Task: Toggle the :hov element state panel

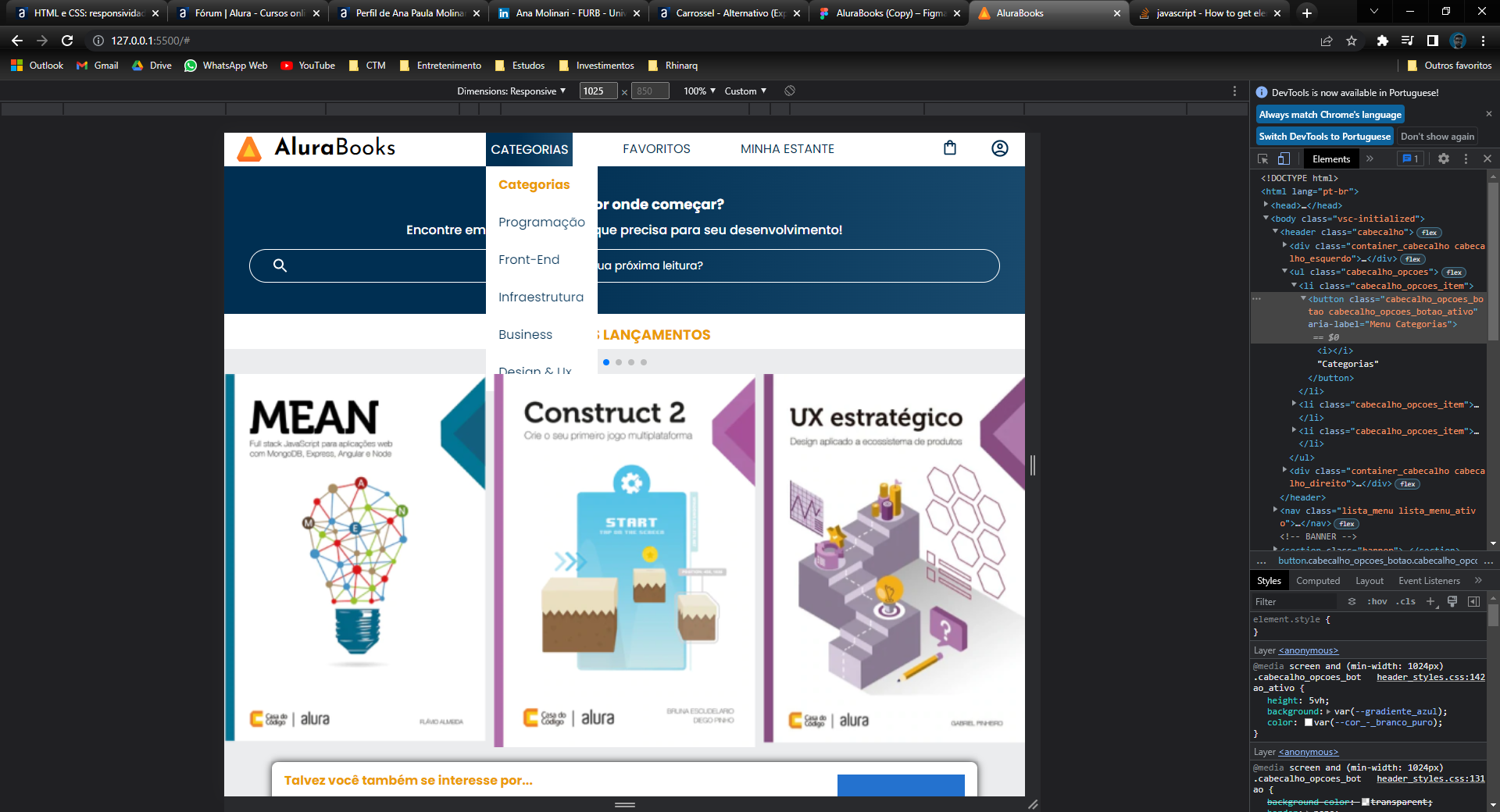Action: click(x=1377, y=601)
